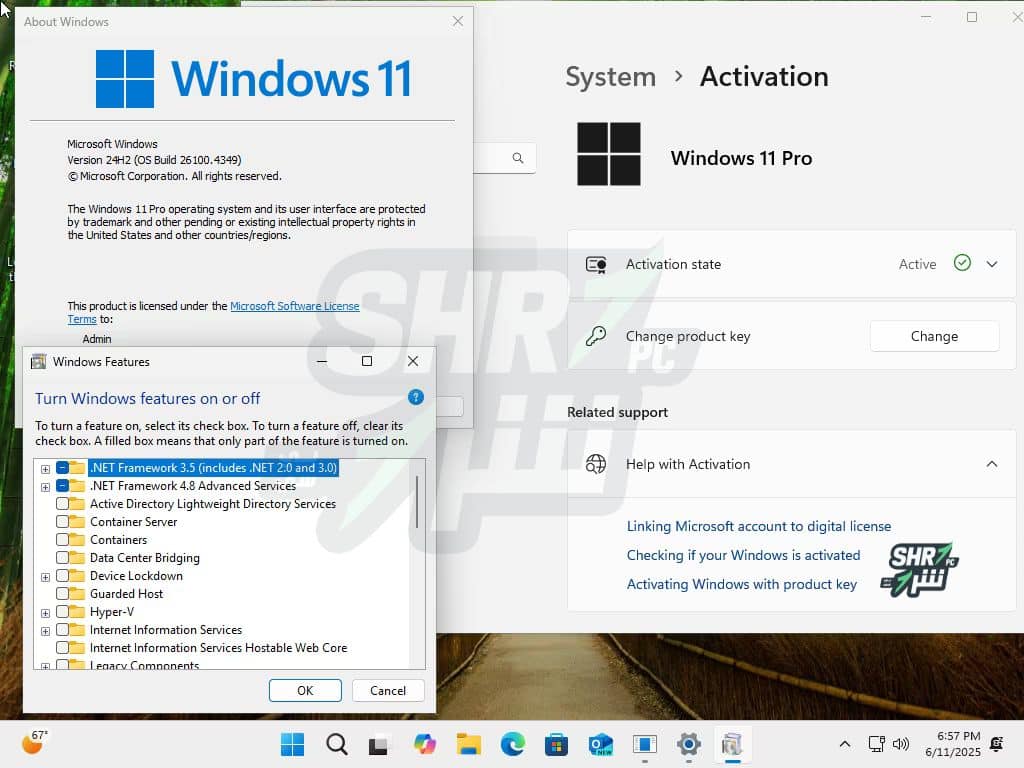
Task: Launch Copilot from the taskbar
Action: pyautogui.click(x=424, y=744)
